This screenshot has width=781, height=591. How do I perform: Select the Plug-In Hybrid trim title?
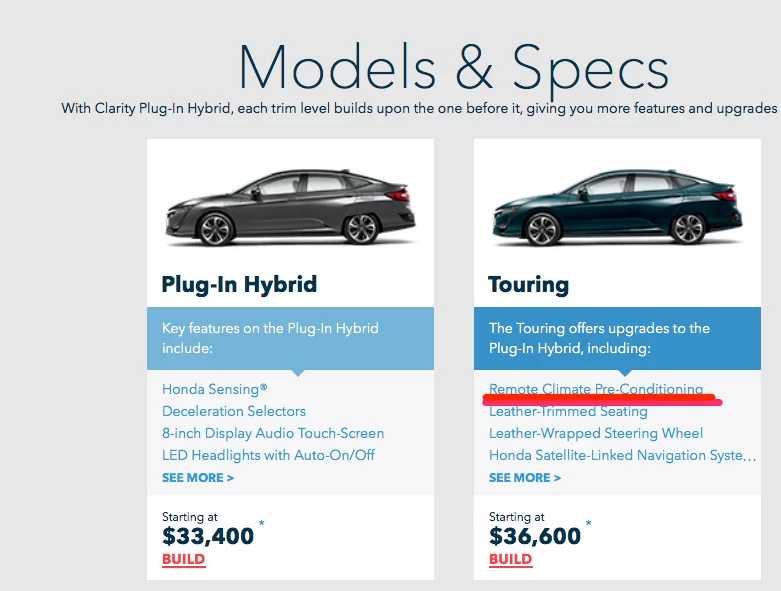point(239,284)
